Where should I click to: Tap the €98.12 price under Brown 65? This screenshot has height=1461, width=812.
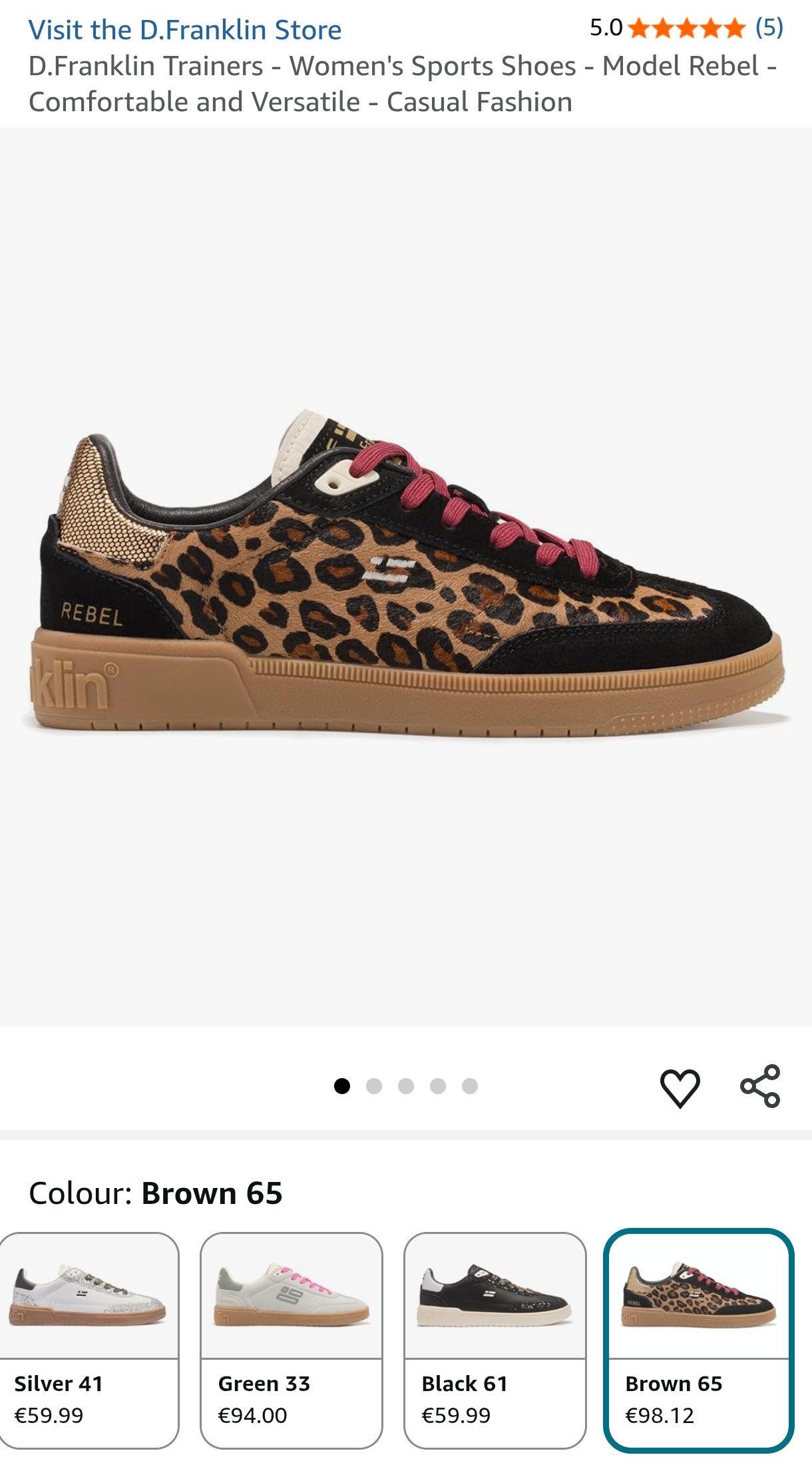(660, 1415)
